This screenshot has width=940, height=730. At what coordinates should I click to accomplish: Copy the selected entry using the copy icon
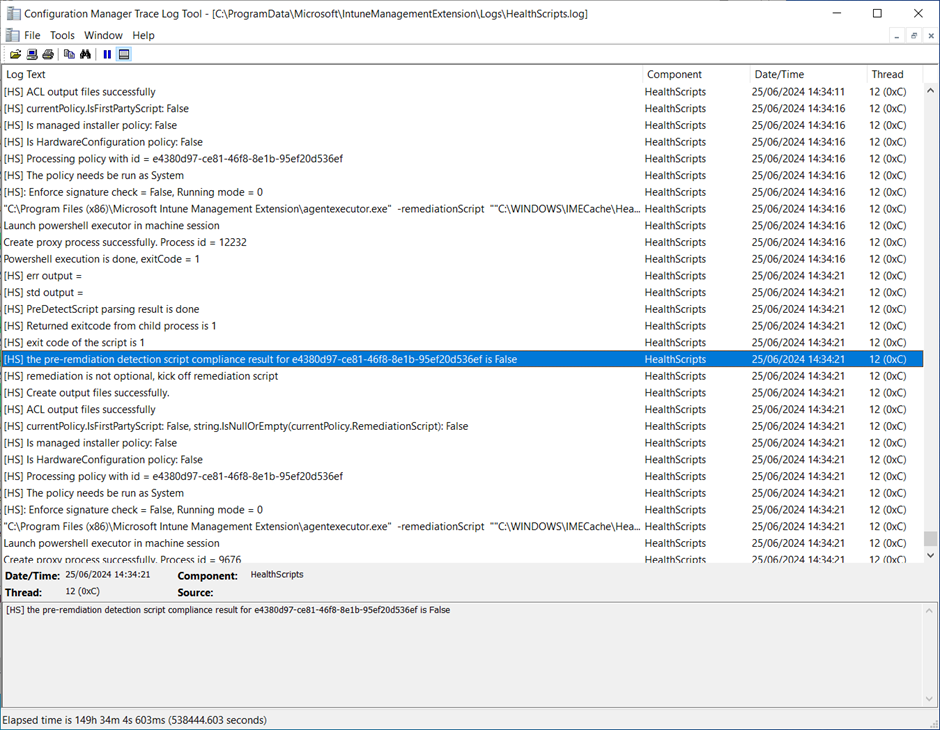pyautogui.click(x=69, y=54)
